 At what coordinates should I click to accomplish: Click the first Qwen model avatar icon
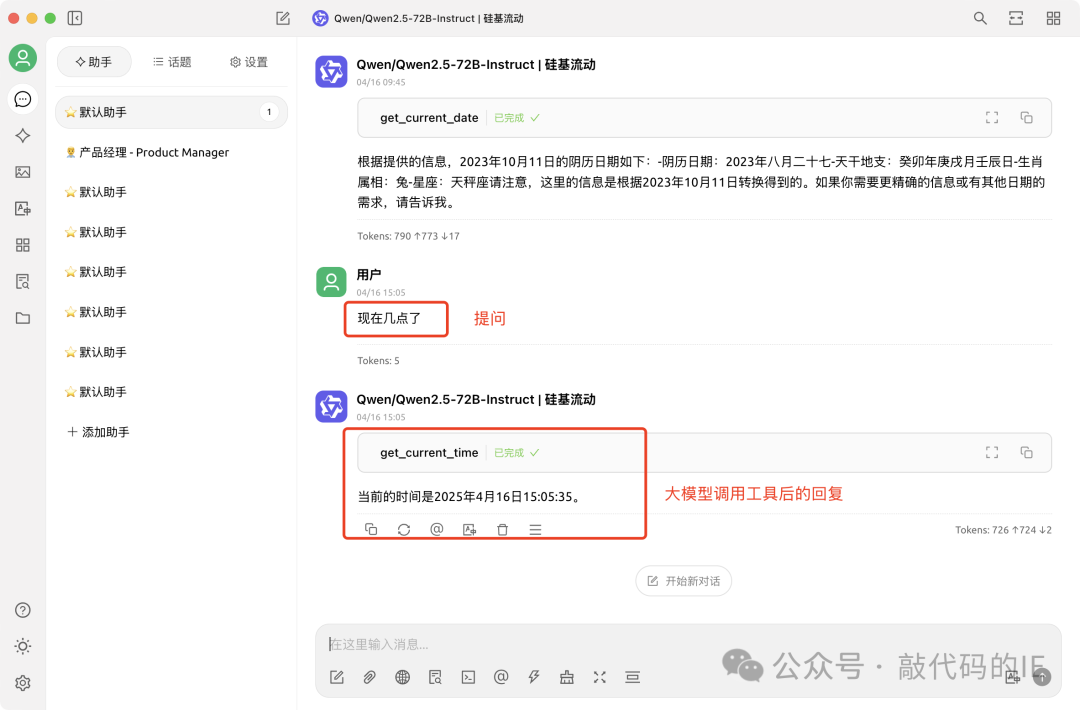click(x=331, y=72)
